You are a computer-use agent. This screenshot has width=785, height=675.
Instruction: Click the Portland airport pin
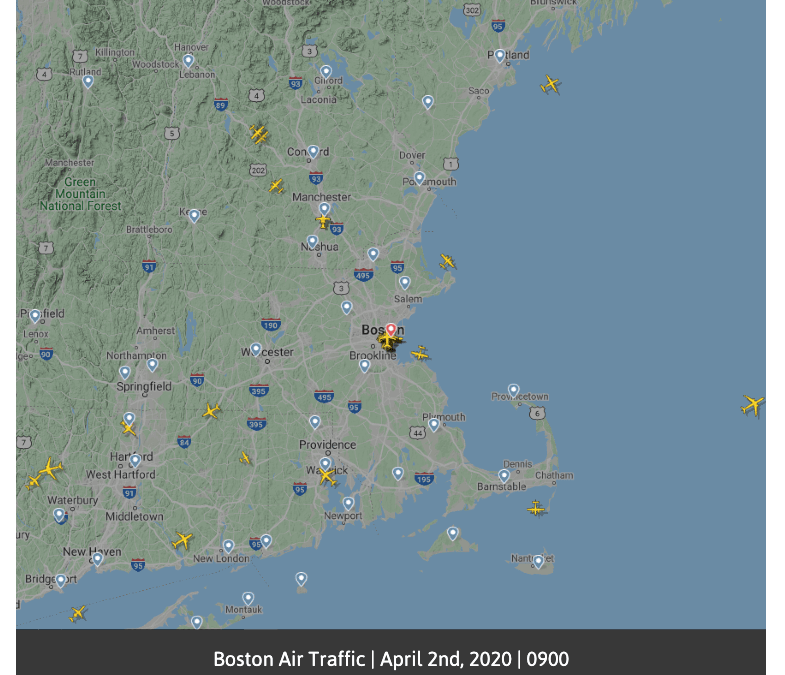pos(500,55)
